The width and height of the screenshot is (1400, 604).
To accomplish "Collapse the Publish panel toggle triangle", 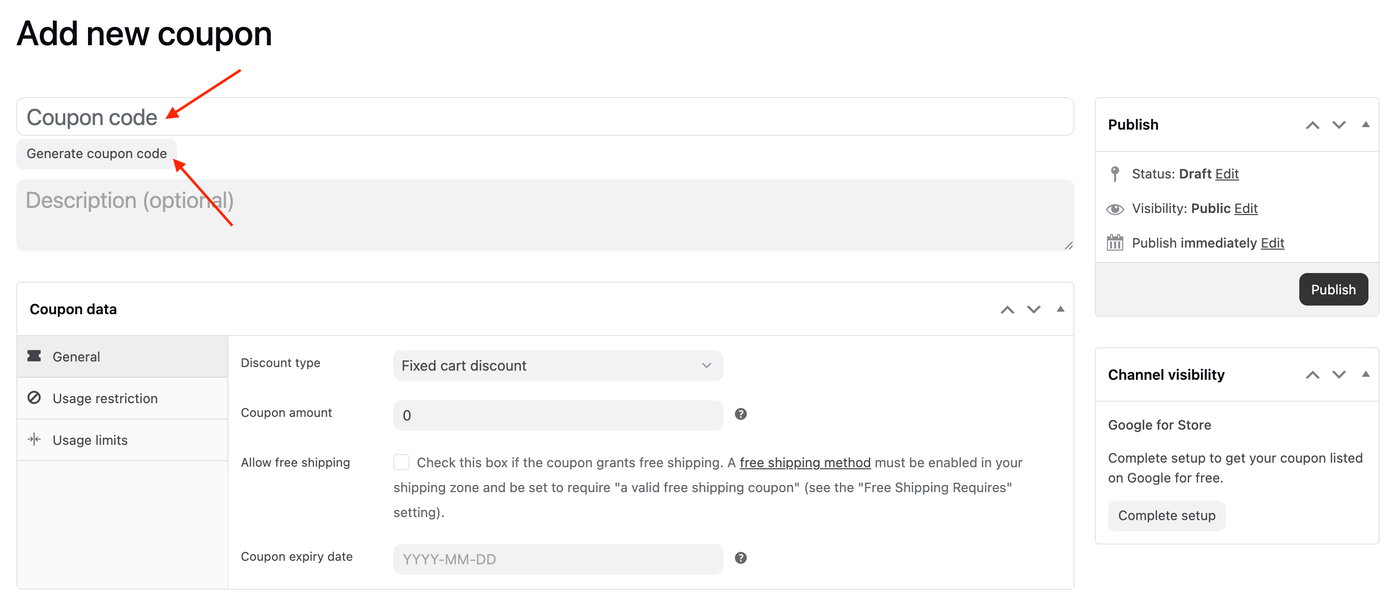I will point(1366,125).
